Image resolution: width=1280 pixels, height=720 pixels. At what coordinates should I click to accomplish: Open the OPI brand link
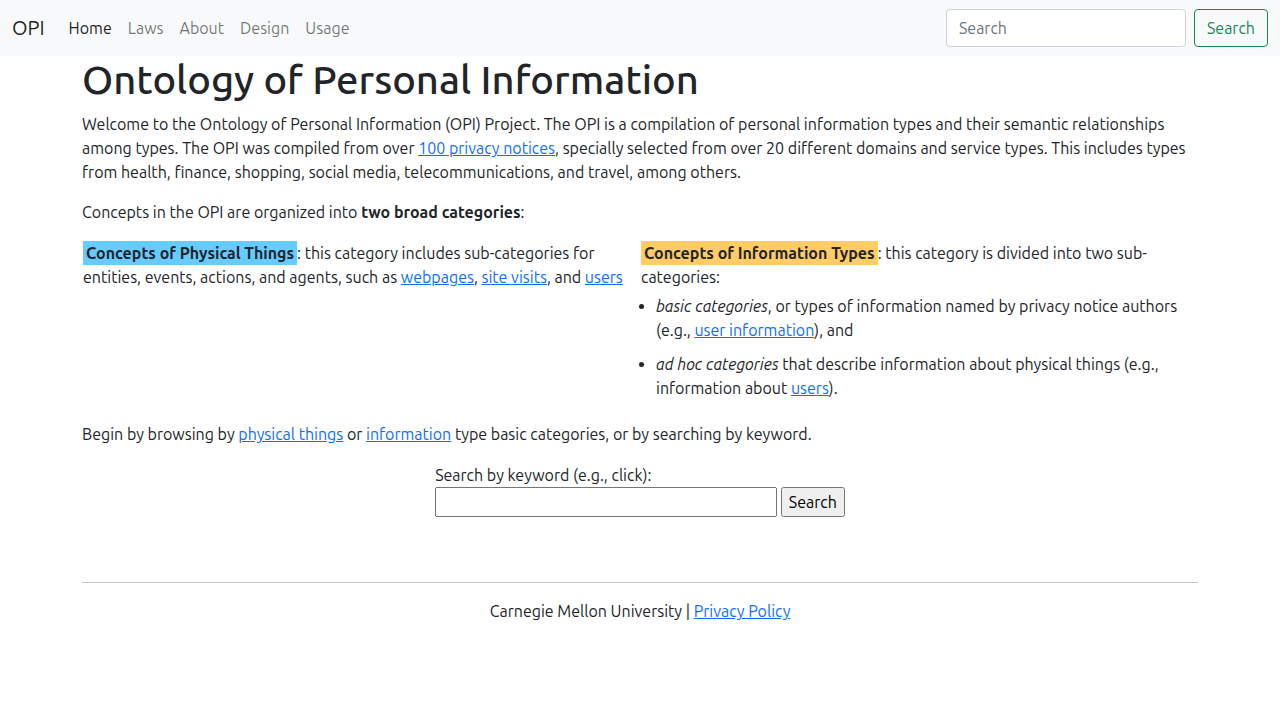click(28, 28)
